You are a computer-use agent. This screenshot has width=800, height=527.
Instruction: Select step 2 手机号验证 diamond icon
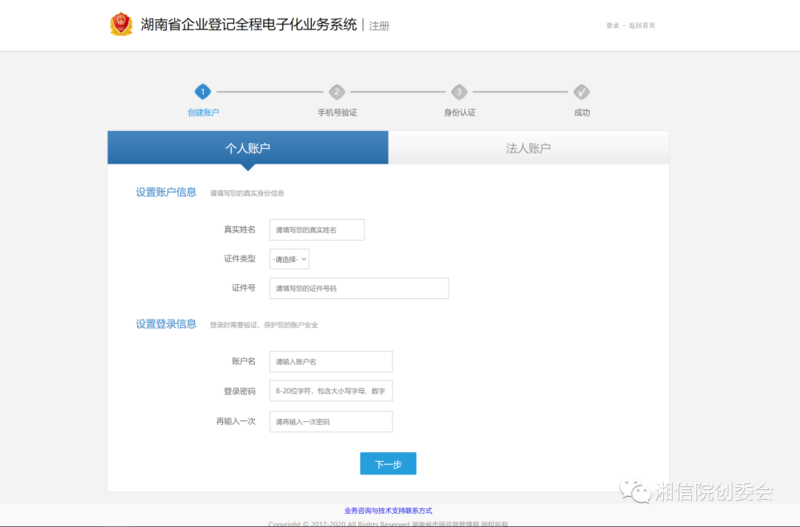[337, 92]
